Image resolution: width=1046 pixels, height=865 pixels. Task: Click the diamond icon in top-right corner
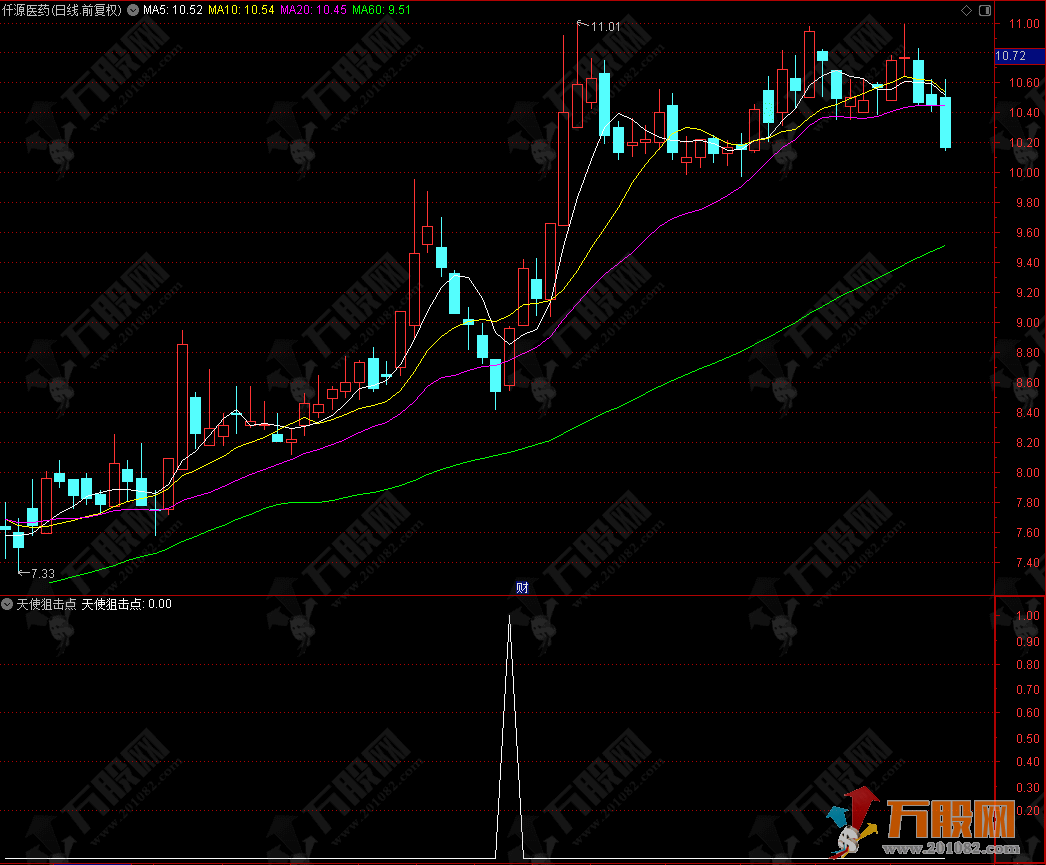(x=966, y=10)
